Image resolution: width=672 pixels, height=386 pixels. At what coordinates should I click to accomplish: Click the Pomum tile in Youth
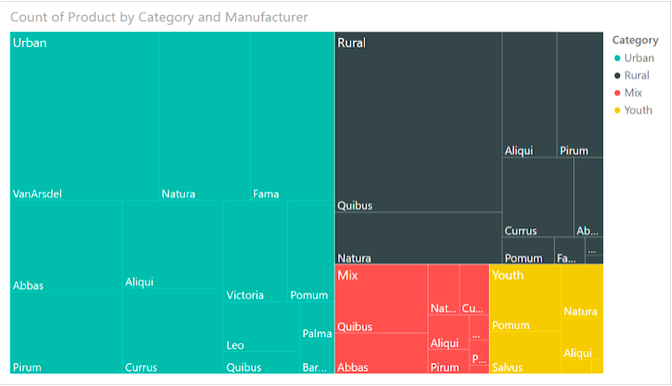(x=525, y=298)
